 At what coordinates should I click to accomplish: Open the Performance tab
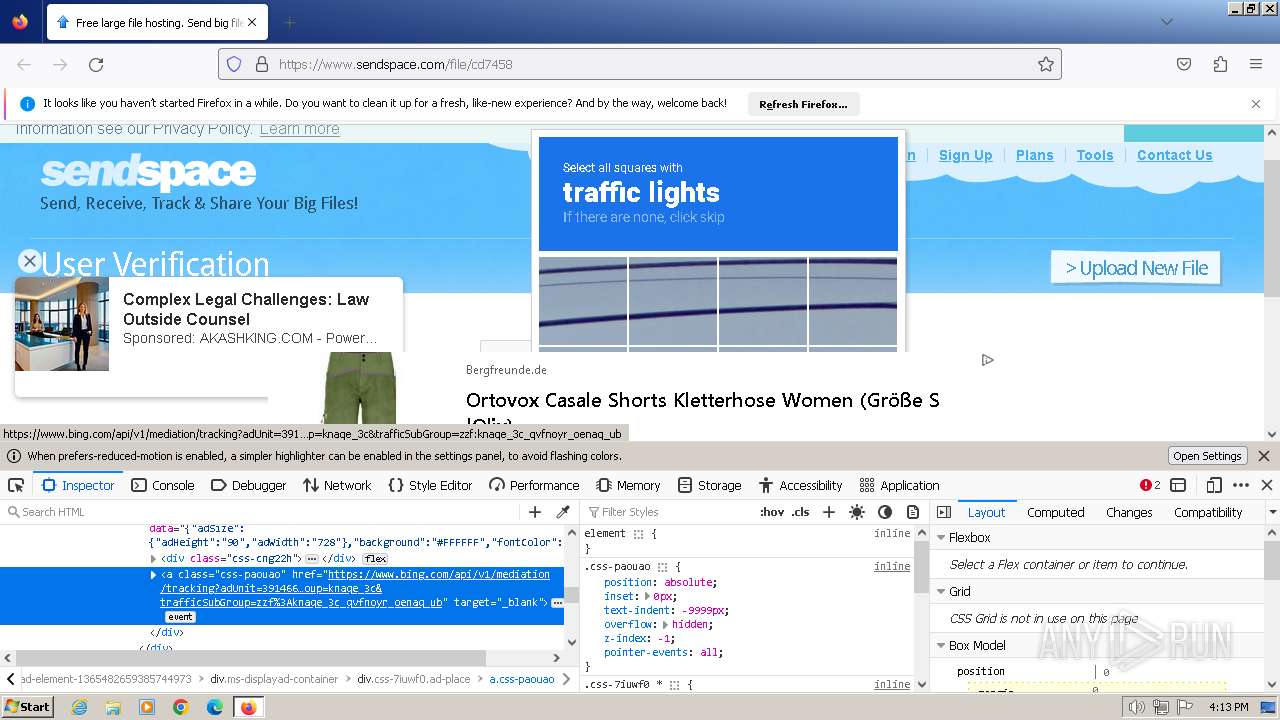coord(534,485)
